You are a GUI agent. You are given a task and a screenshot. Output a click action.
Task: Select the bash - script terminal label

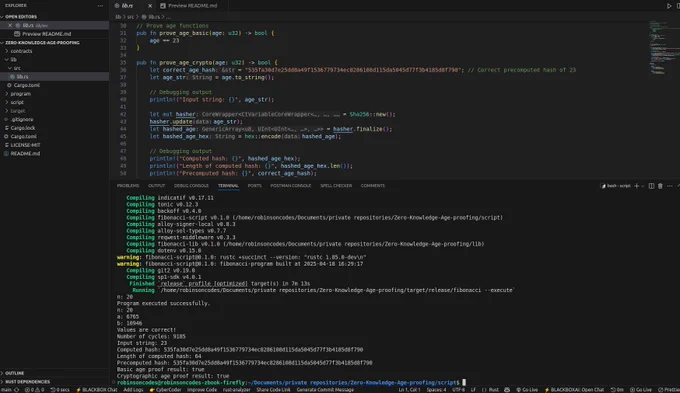pos(615,186)
